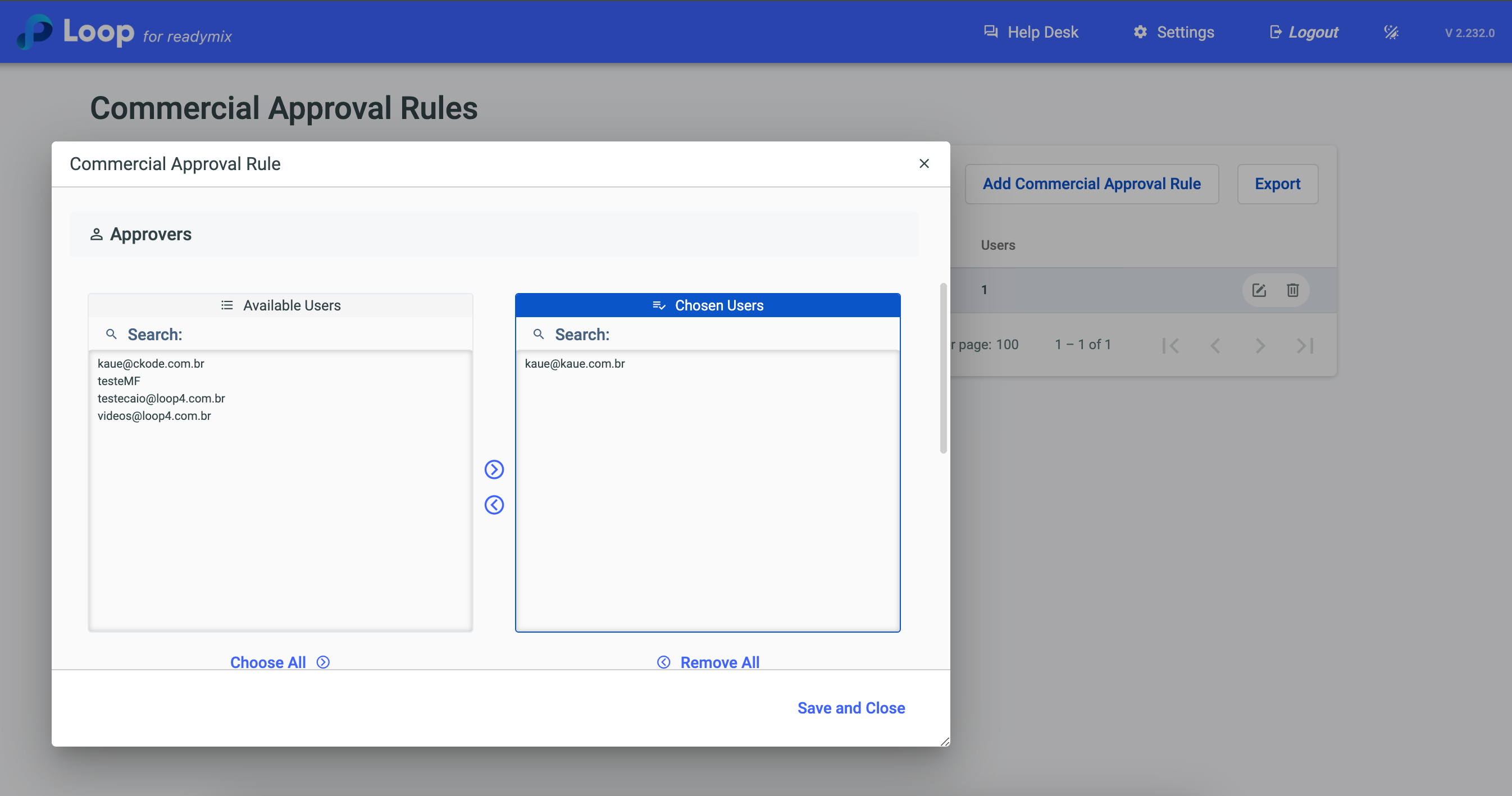The width and height of the screenshot is (1512, 796).
Task: Click the dialog vertical scrollbar
Action: click(942, 368)
